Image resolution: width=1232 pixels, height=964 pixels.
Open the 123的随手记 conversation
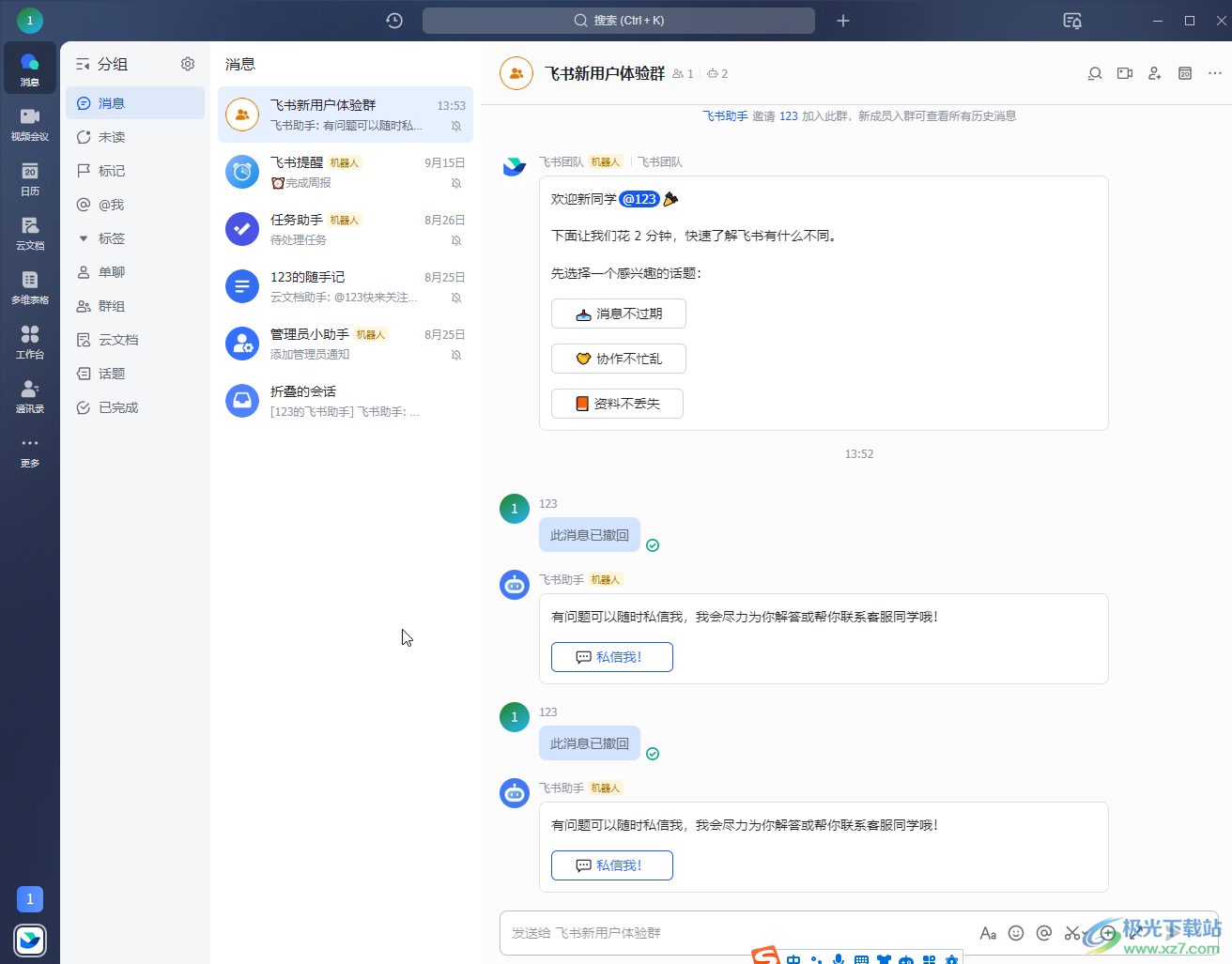point(346,286)
